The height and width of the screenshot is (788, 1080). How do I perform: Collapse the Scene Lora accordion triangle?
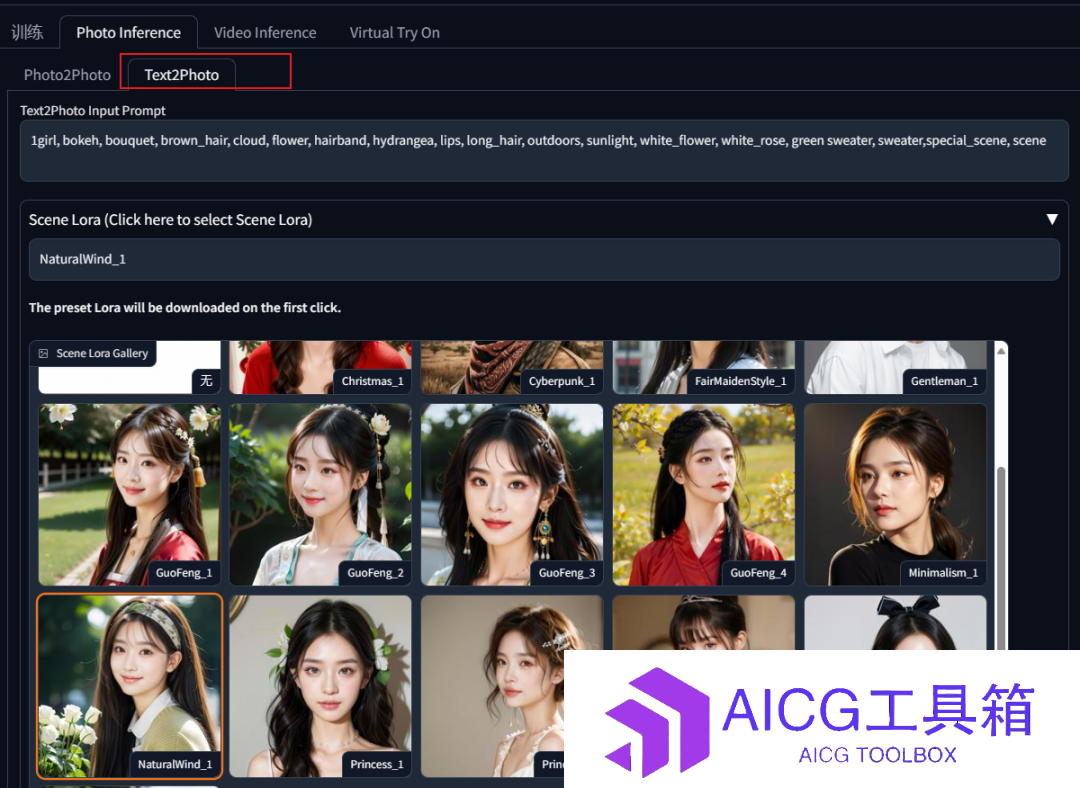tap(1052, 219)
